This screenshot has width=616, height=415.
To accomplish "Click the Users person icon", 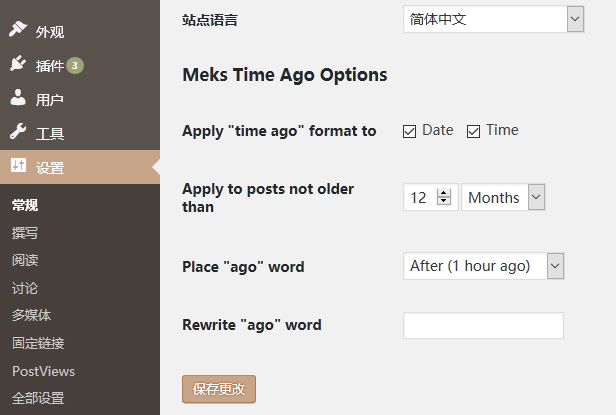I will (x=18, y=98).
